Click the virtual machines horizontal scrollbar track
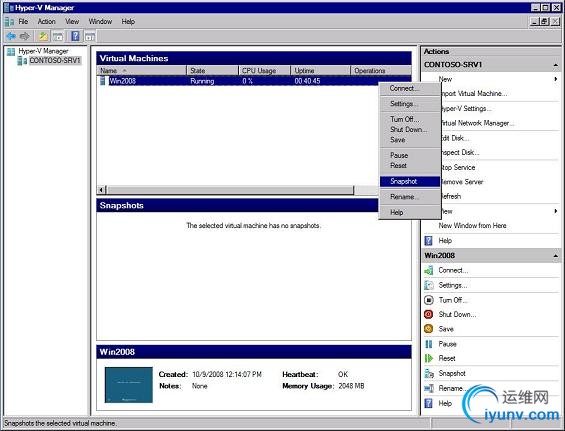The width and height of the screenshot is (565, 431). tap(365, 190)
